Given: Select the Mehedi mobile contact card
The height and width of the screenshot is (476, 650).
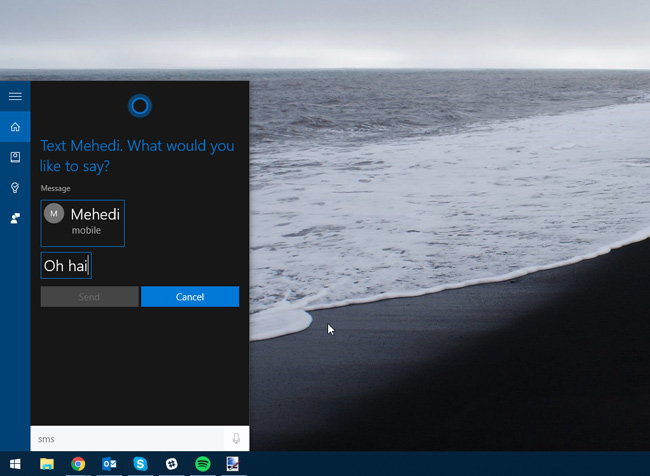Looking at the screenshot, I should click(x=82, y=223).
